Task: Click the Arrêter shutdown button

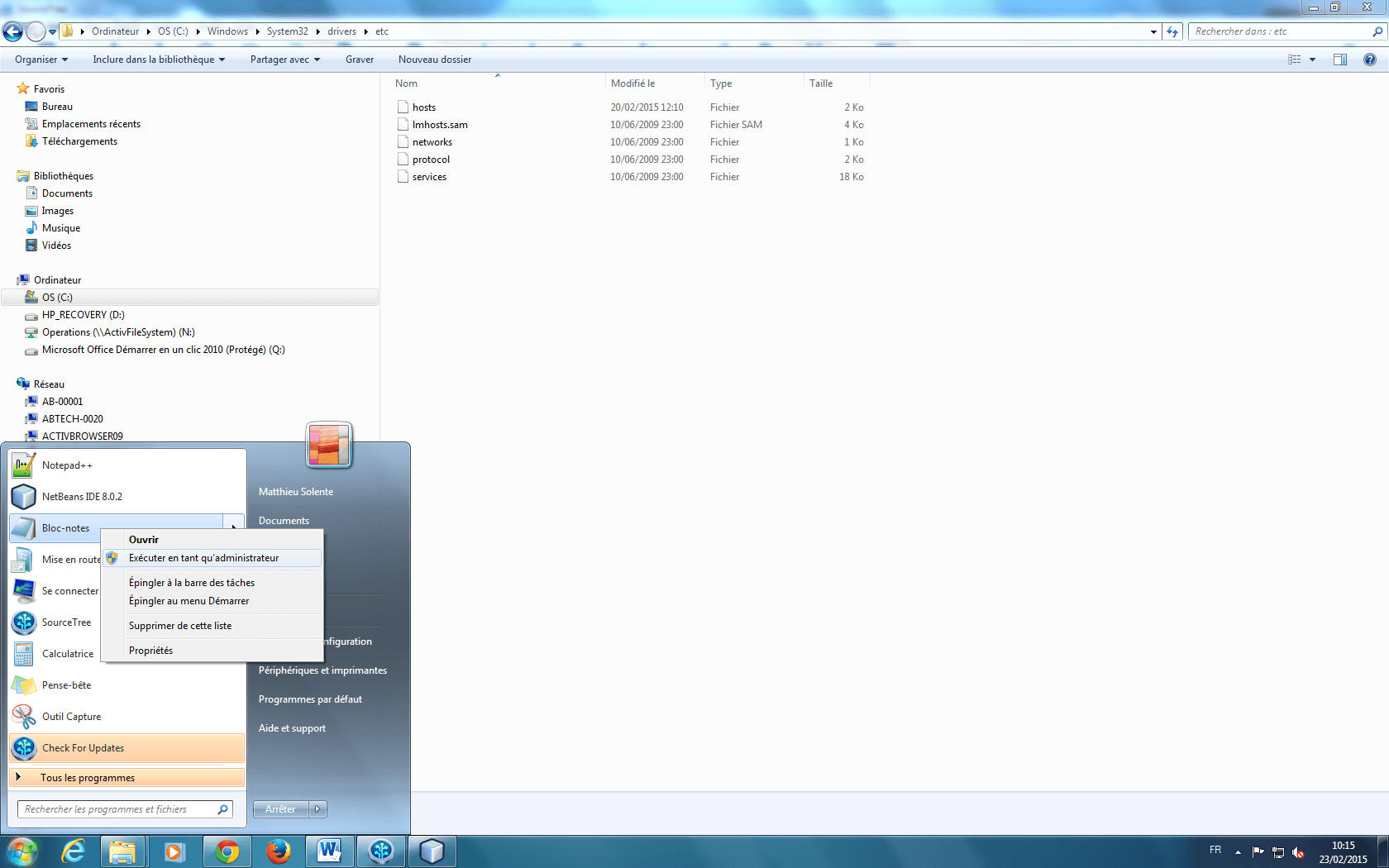Action: pos(280,809)
